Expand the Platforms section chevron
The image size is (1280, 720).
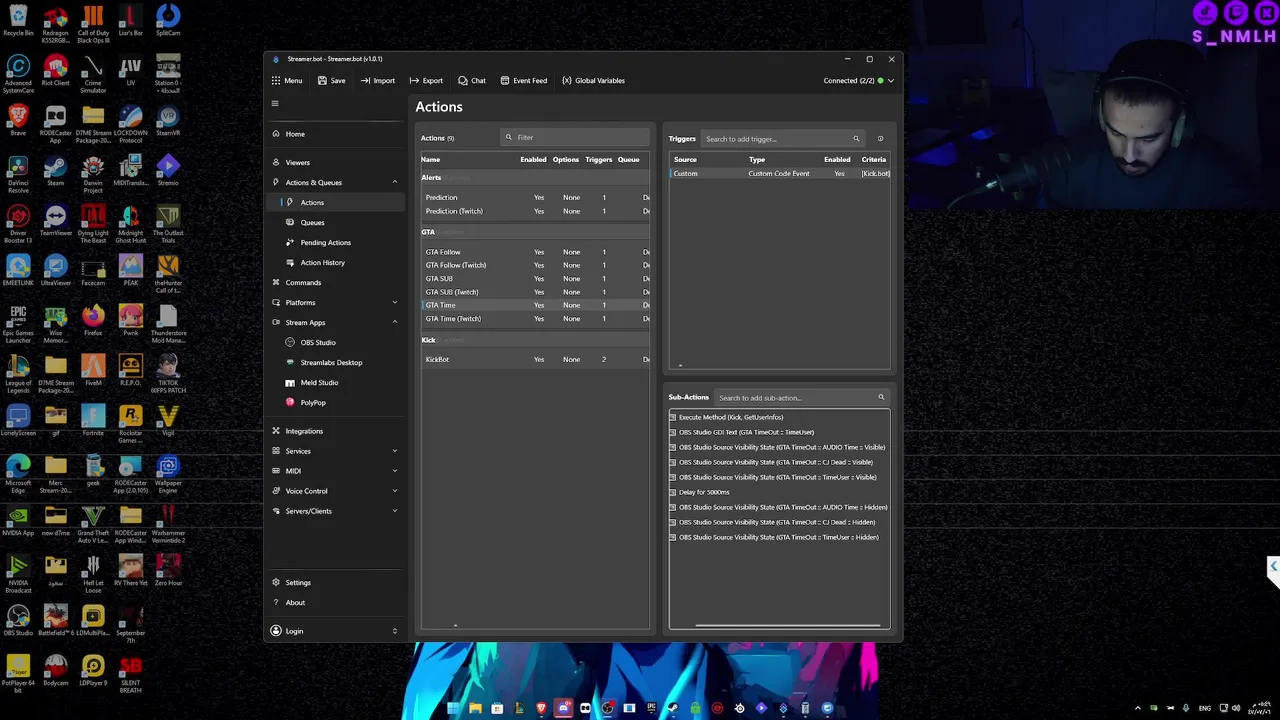[395, 302]
